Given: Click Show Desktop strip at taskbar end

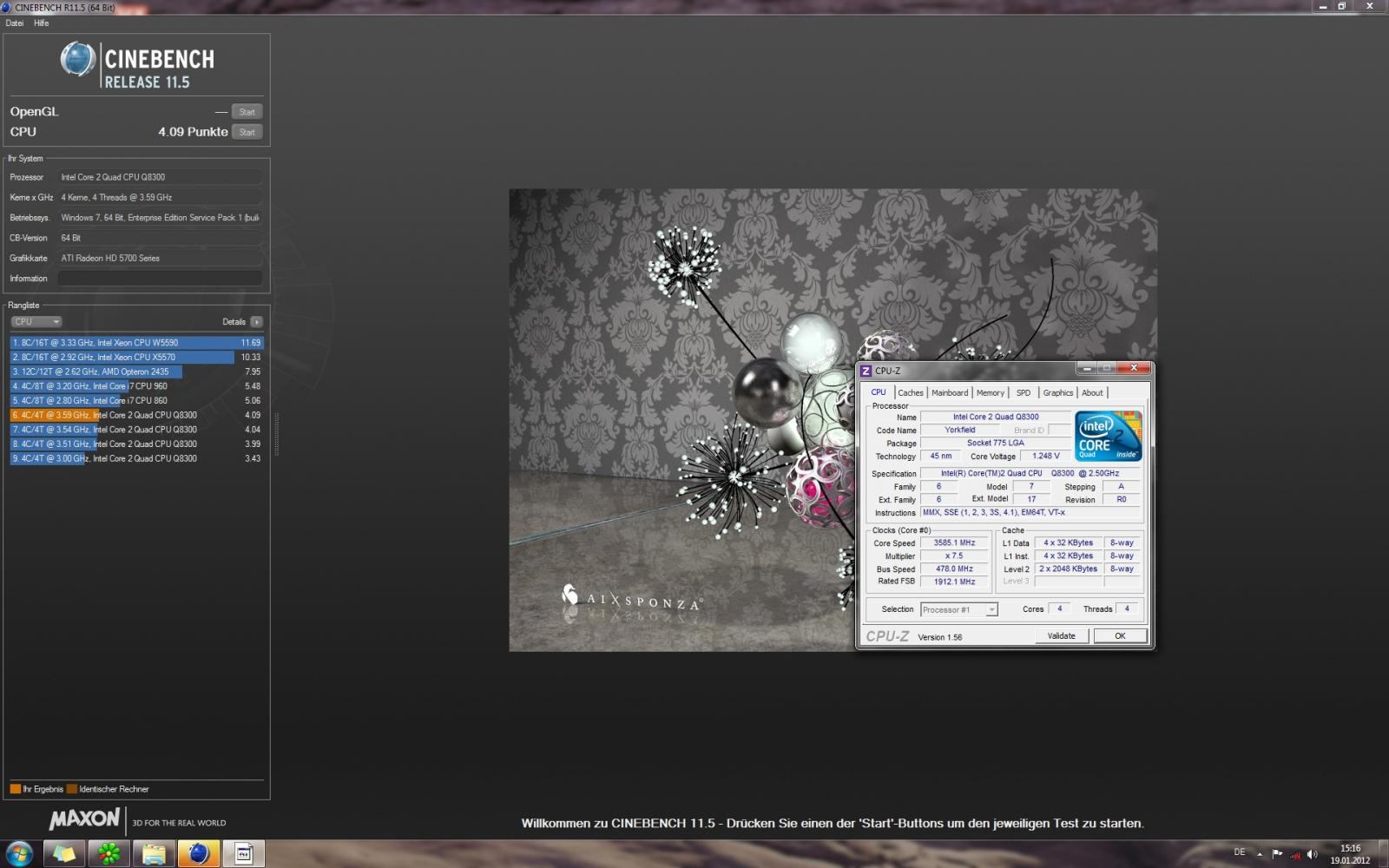Looking at the screenshot, I should pos(1383,854).
